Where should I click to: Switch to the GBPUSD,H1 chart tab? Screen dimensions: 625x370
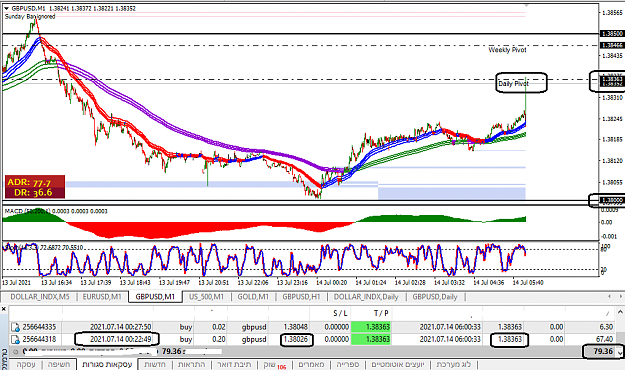pyautogui.click(x=301, y=297)
